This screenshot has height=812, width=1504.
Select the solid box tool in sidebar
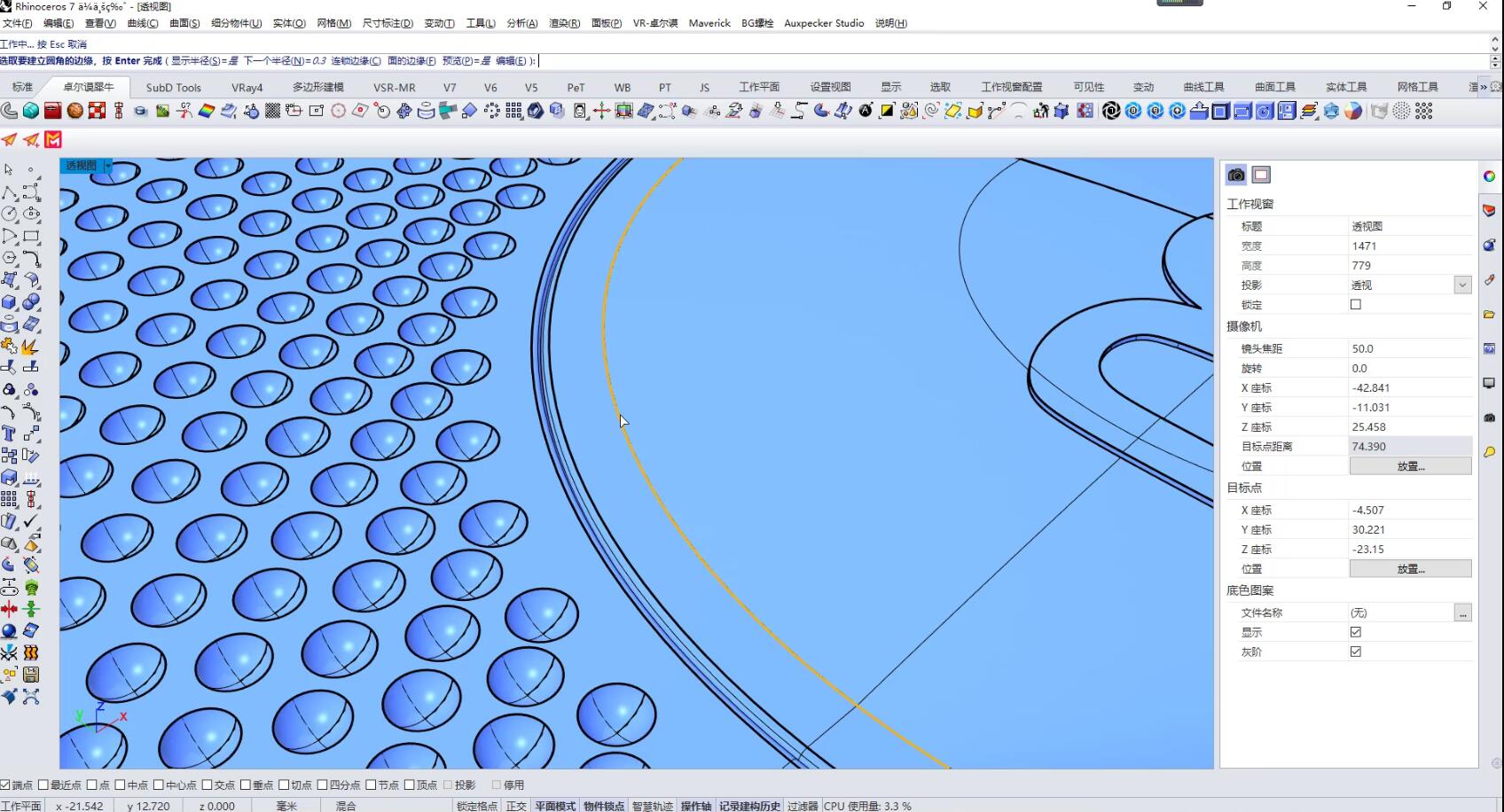pos(9,302)
